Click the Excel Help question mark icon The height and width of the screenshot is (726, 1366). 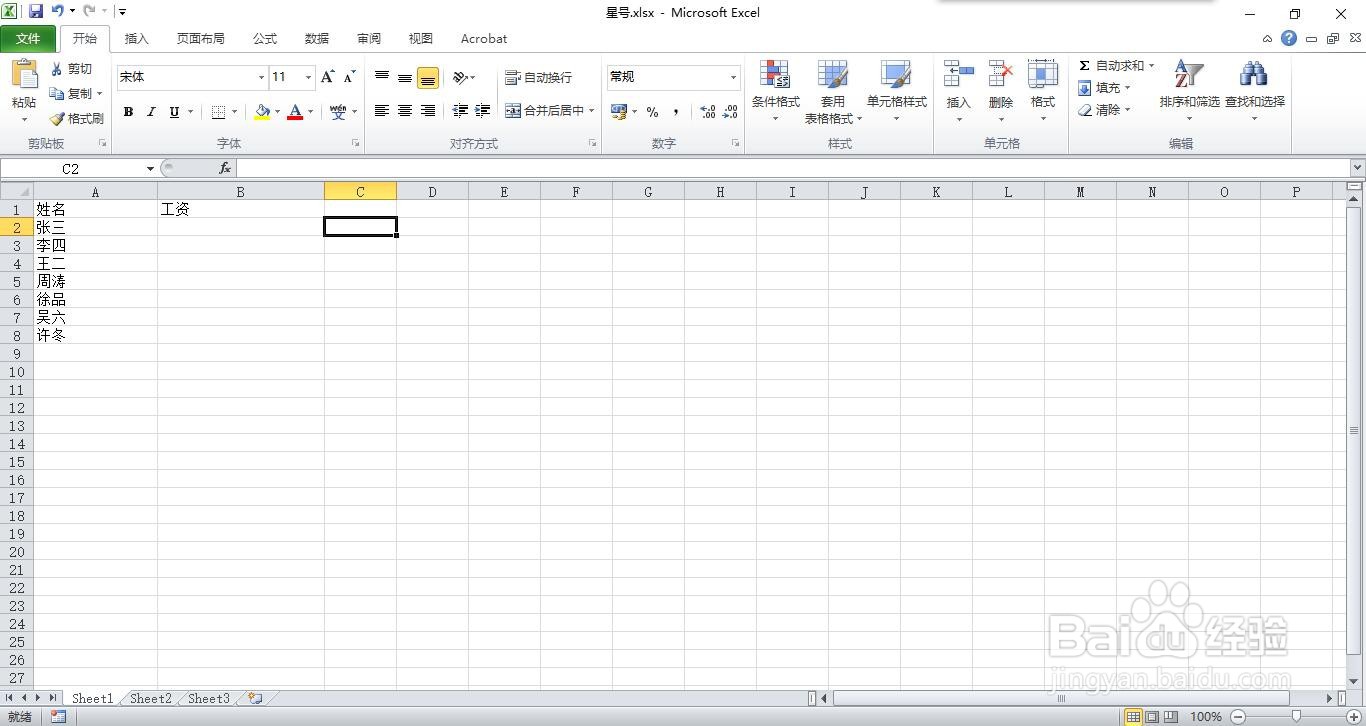[1288, 38]
